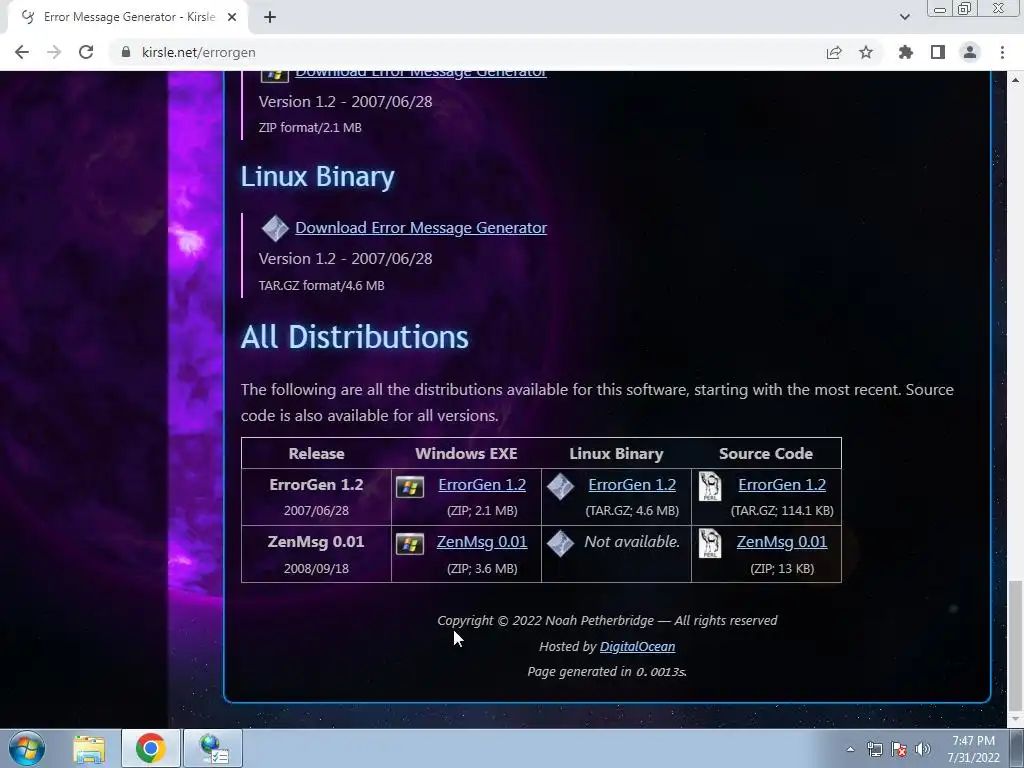
Task: Open the Extensions puzzle icon
Action: point(905,52)
